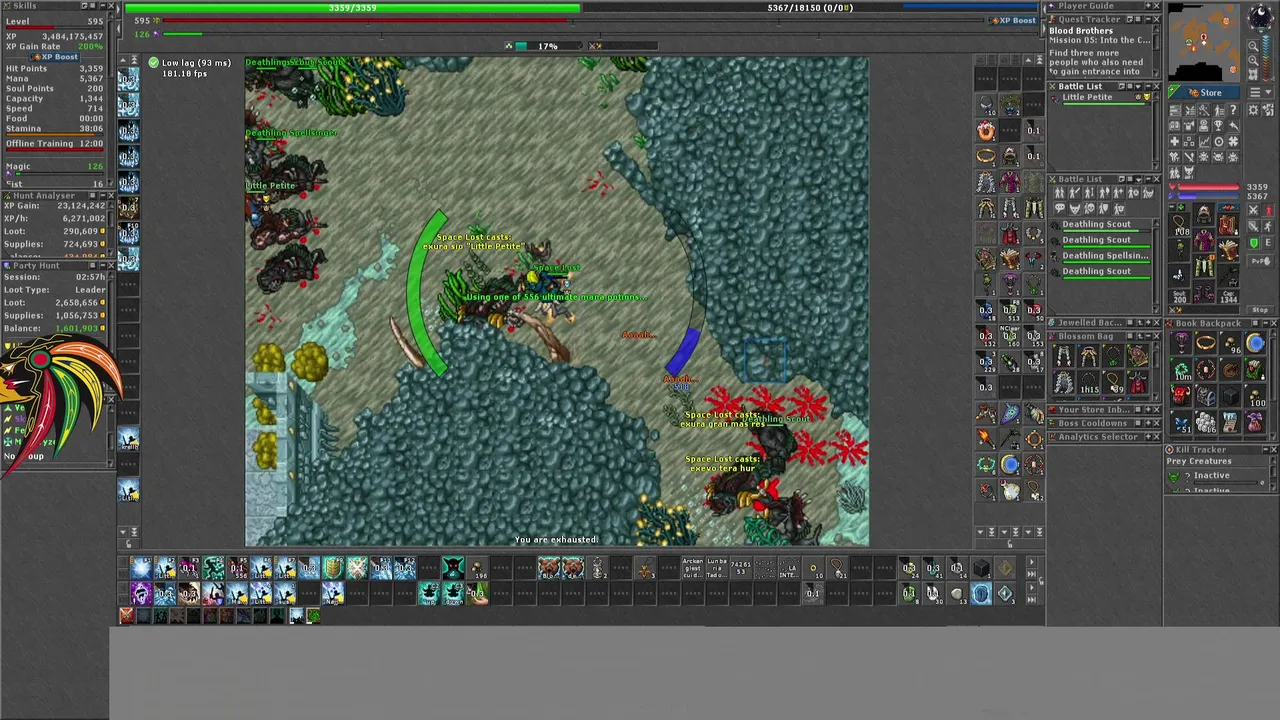1280x720 pixels.
Task: Select the torch item in inventory
Action: coord(985,437)
